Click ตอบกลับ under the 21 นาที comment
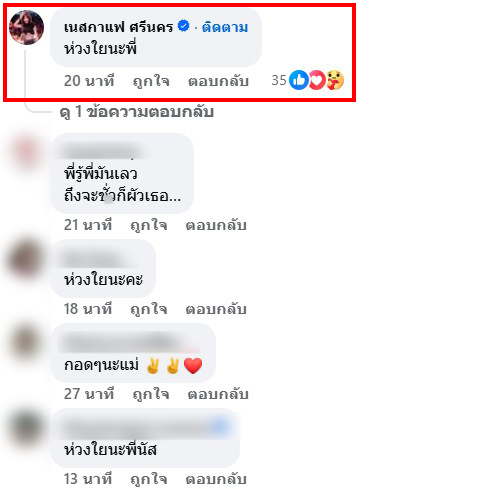 pyautogui.click(x=216, y=225)
